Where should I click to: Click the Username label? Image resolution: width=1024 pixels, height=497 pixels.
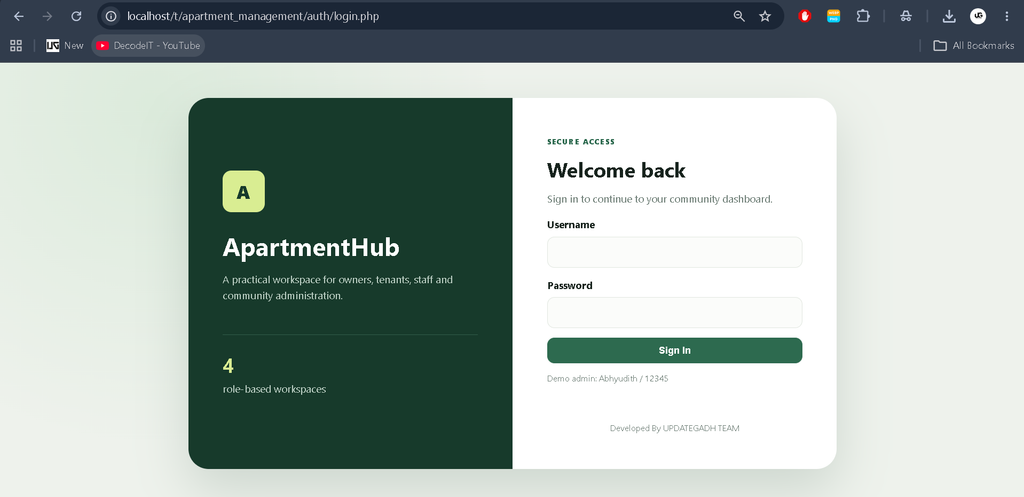point(571,225)
